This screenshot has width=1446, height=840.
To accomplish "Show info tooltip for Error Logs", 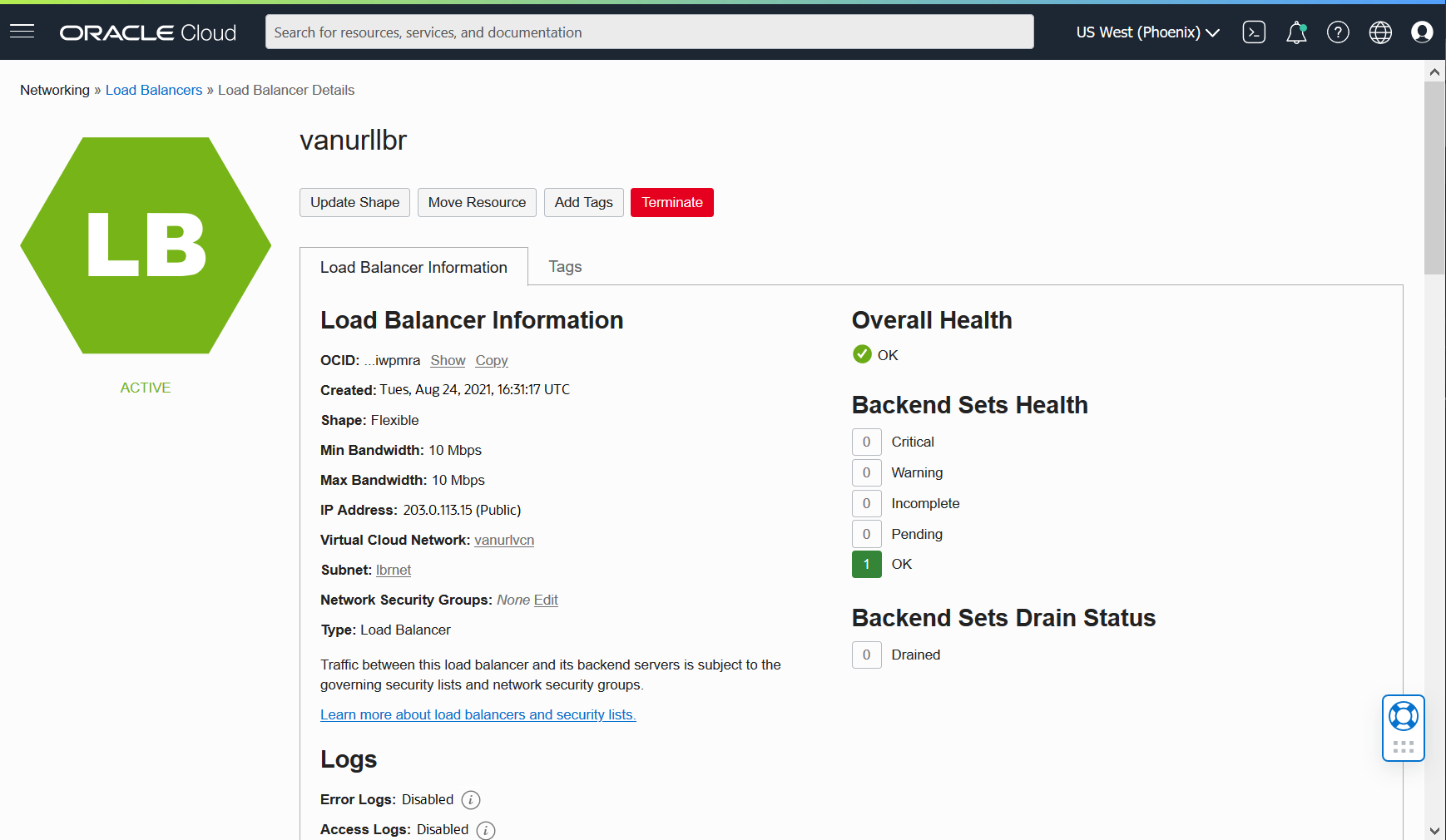I will coord(470,799).
